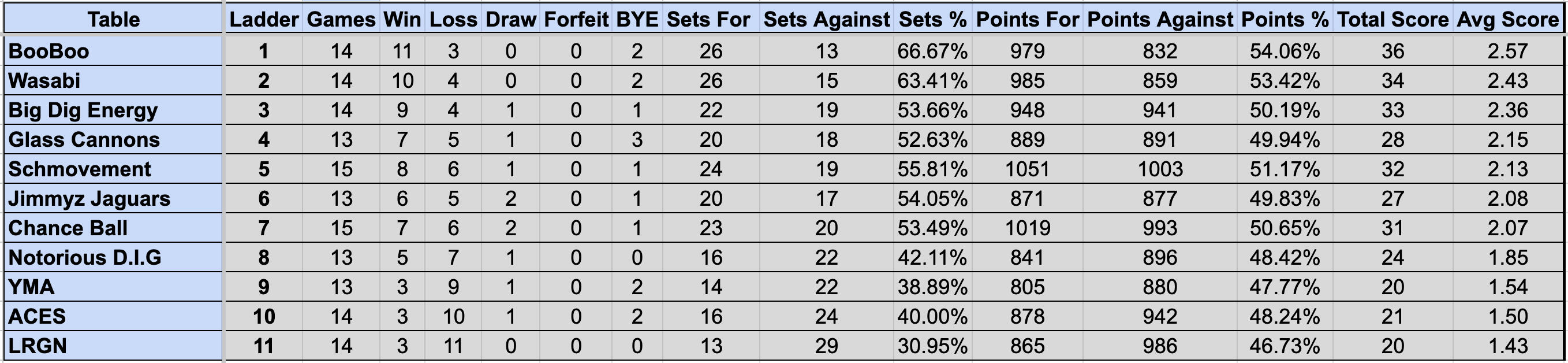Image resolution: width=1568 pixels, height=363 pixels.
Task: Select the YMA team cell
Action: (x=113, y=287)
